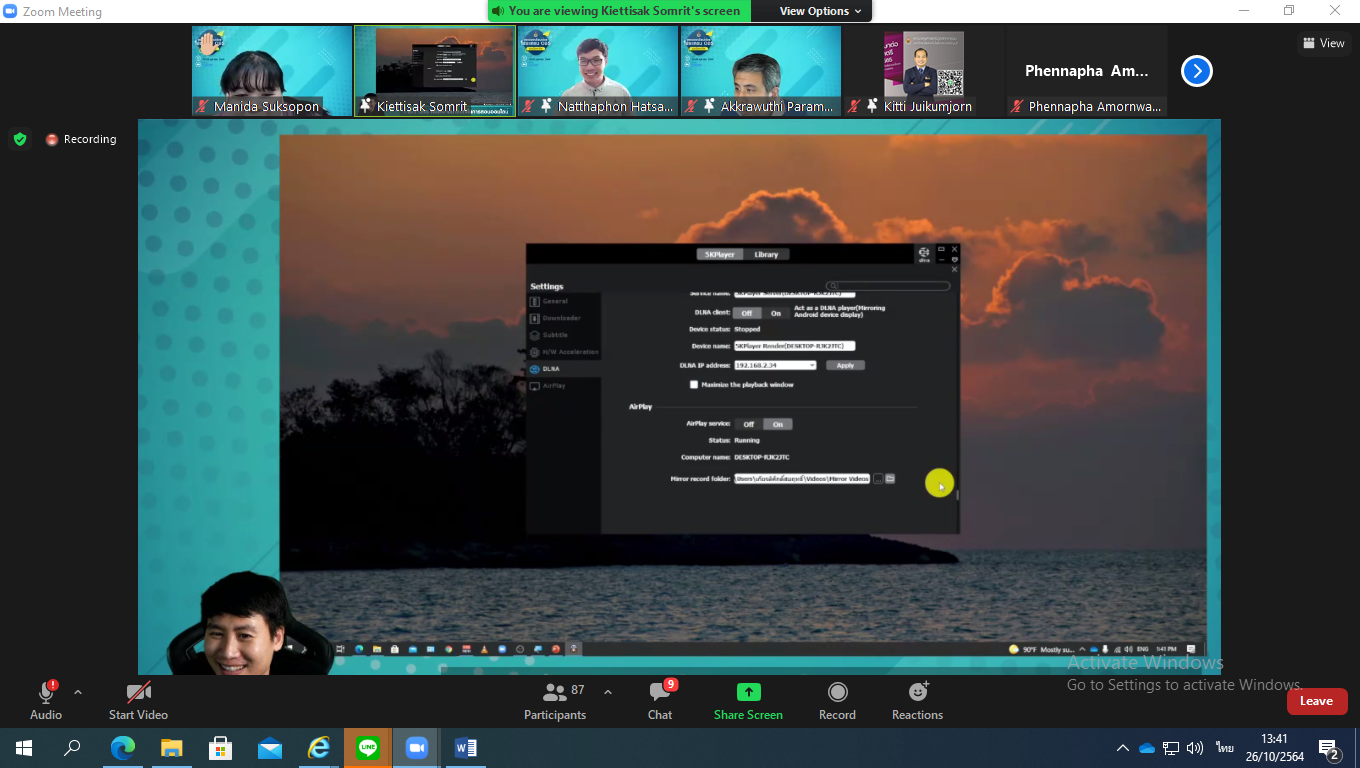The height and width of the screenshot is (768, 1360).
Task: Click Apply next to DLNA IP address
Action: [x=845, y=365]
